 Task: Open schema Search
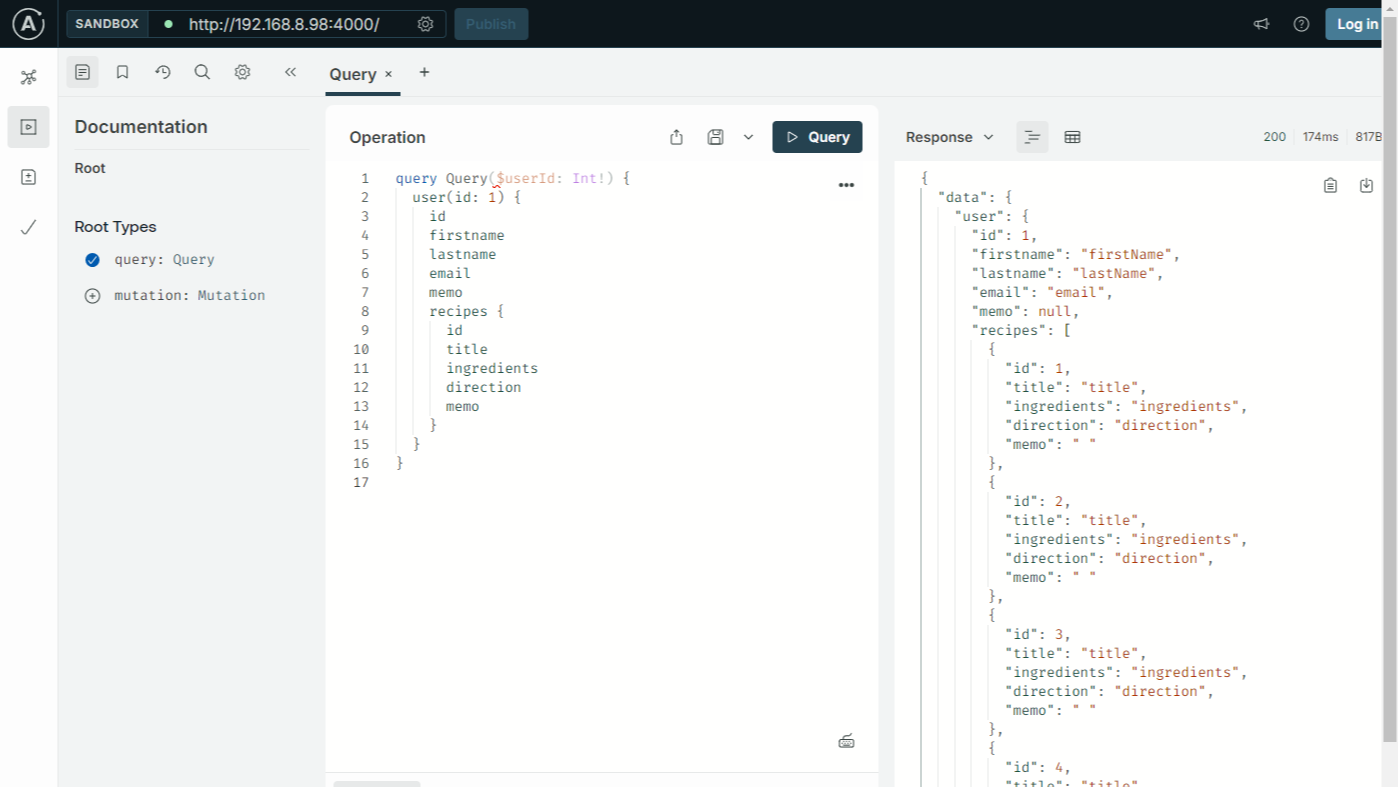click(202, 72)
